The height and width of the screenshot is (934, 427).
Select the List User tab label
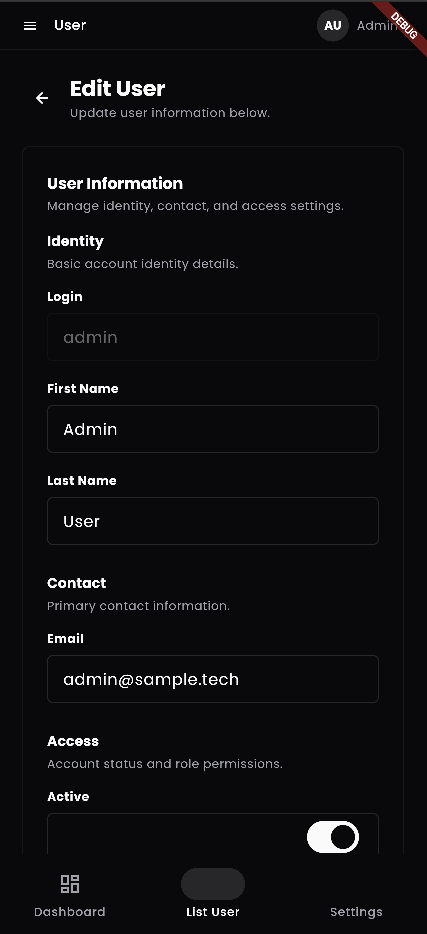pyautogui.click(x=213, y=912)
